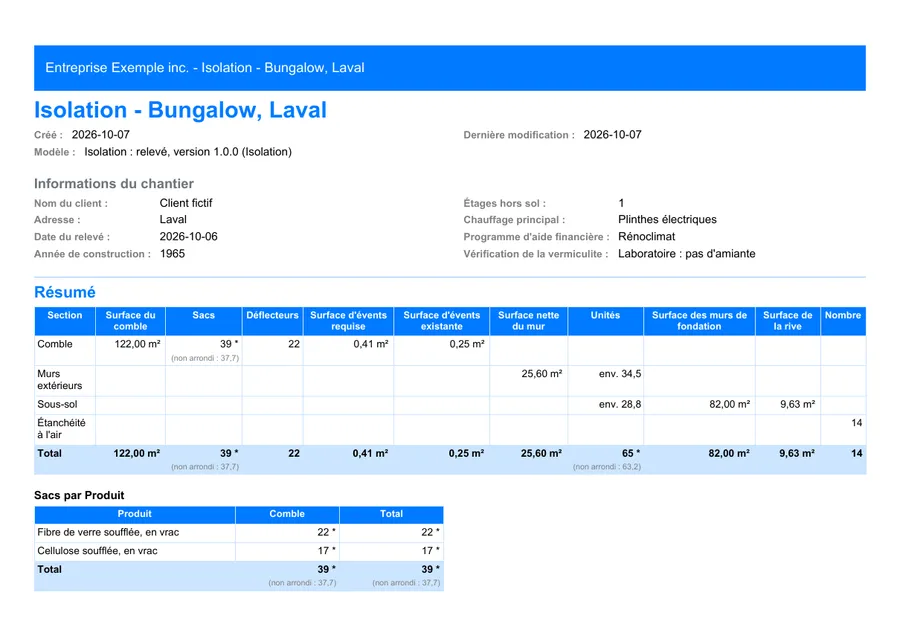Click the Produit column header
The width and height of the screenshot is (900, 636).
(x=134, y=514)
